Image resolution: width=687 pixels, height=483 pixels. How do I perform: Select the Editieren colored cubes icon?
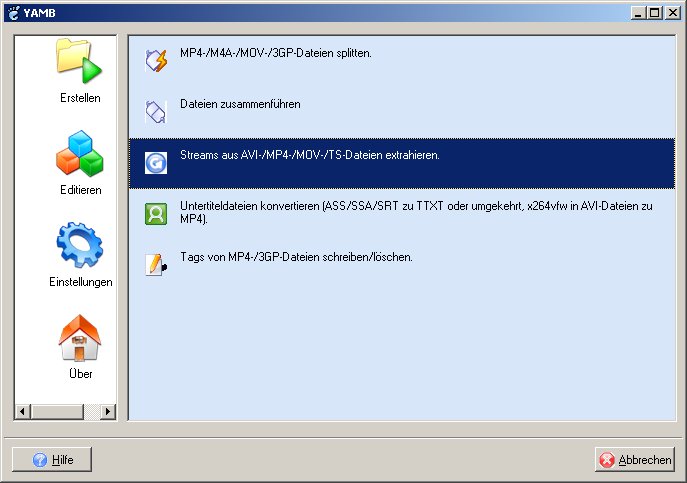pyautogui.click(x=79, y=153)
